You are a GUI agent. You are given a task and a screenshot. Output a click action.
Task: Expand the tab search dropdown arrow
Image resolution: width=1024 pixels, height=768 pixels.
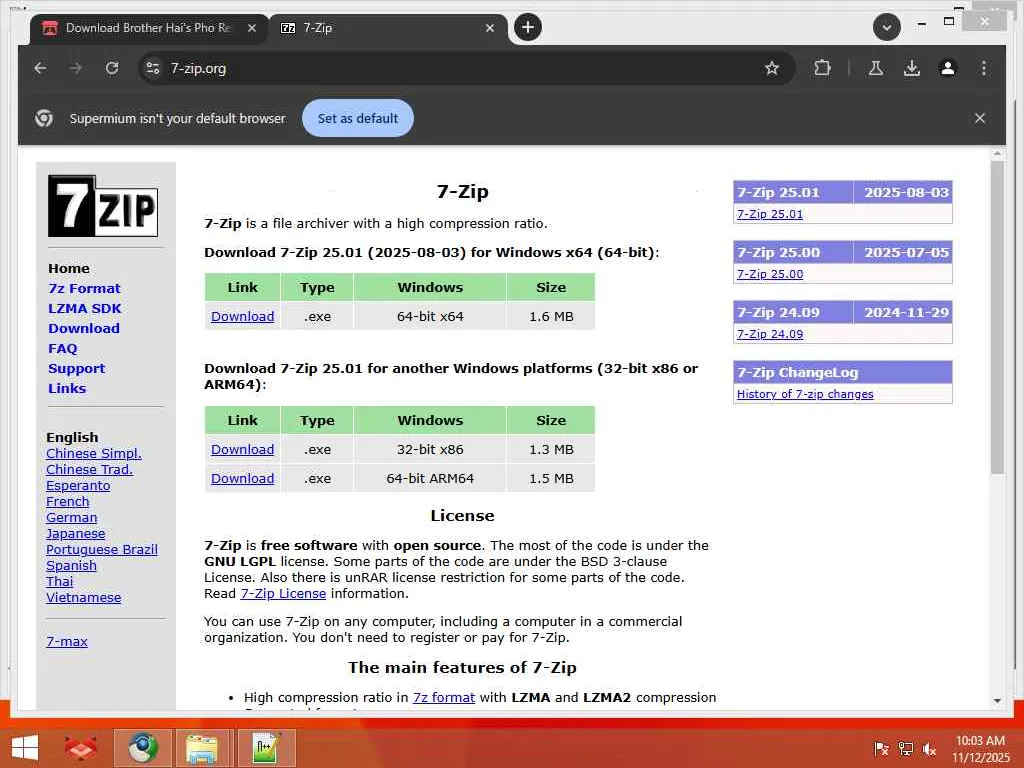click(887, 27)
